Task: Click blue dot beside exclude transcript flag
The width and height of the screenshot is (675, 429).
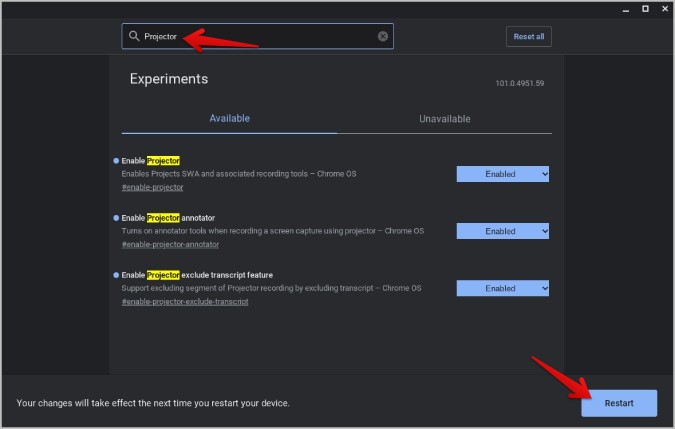Action: 116,274
